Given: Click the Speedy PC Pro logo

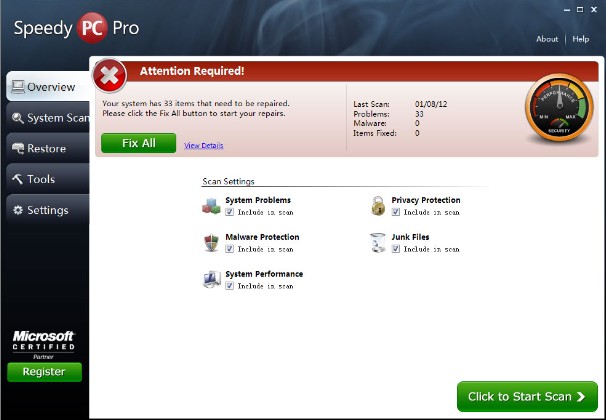Looking at the screenshot, I should tap(77, 28).
